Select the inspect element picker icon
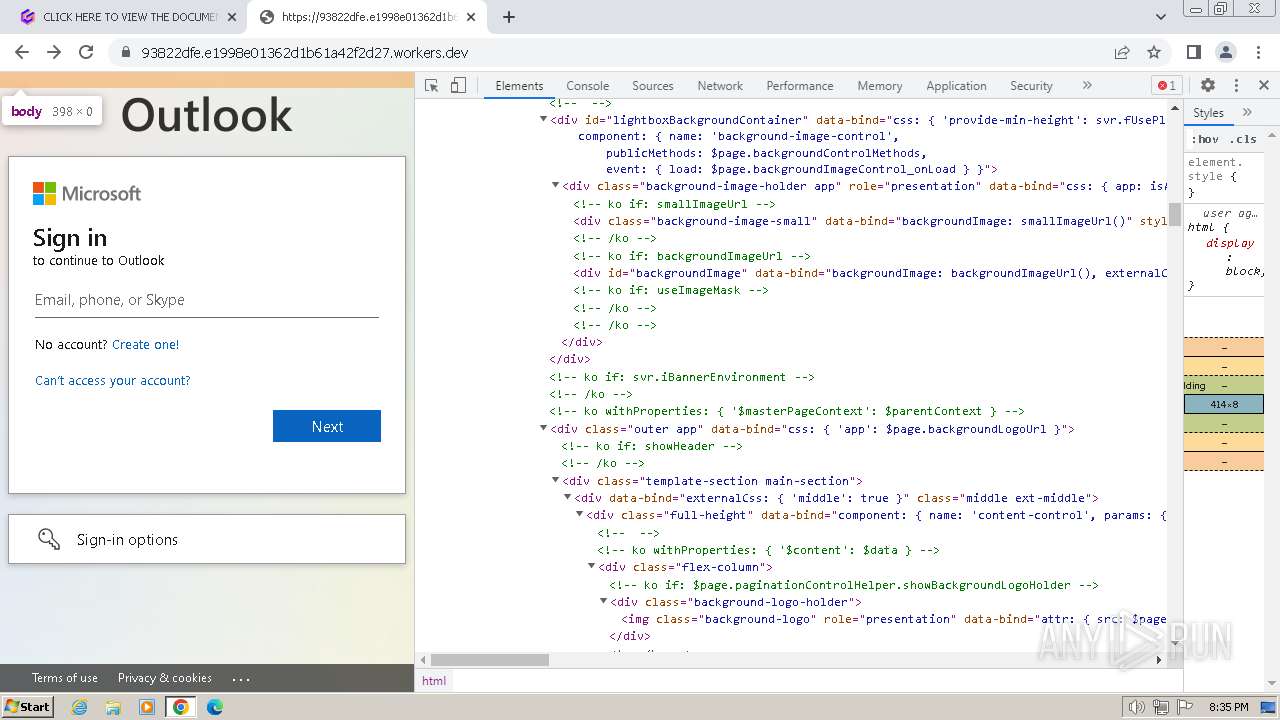 click(x=432, y=86)
